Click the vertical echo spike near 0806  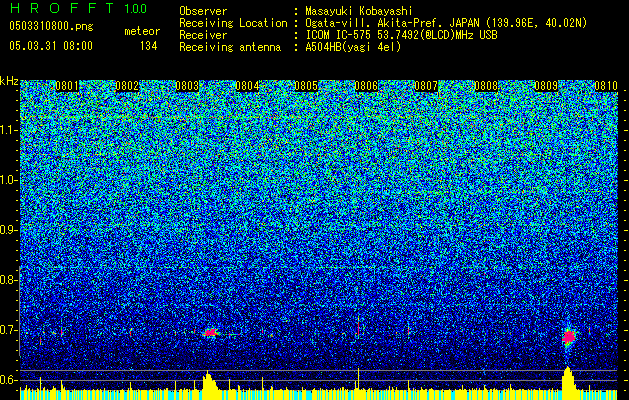point(358,327)
